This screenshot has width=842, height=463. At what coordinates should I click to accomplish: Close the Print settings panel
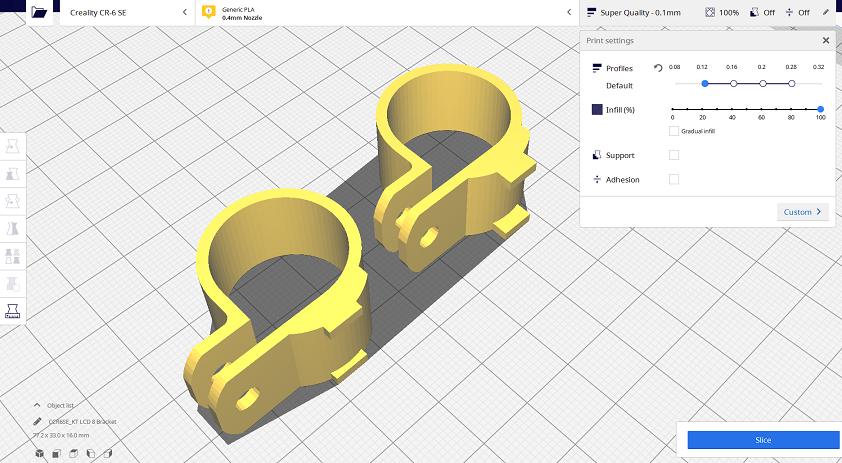[x=825, y=40]
